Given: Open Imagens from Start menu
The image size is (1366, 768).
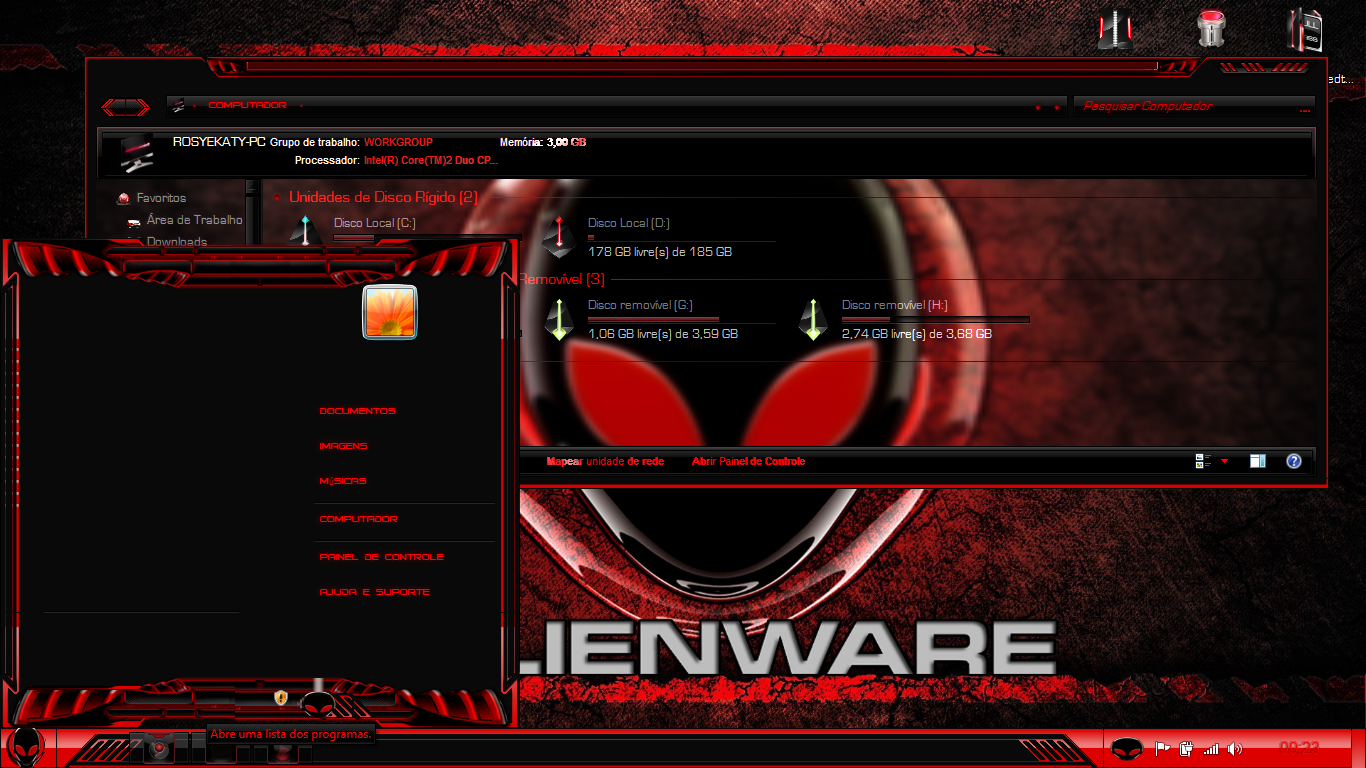Looking at the screenshot, I should click(343, 446).
